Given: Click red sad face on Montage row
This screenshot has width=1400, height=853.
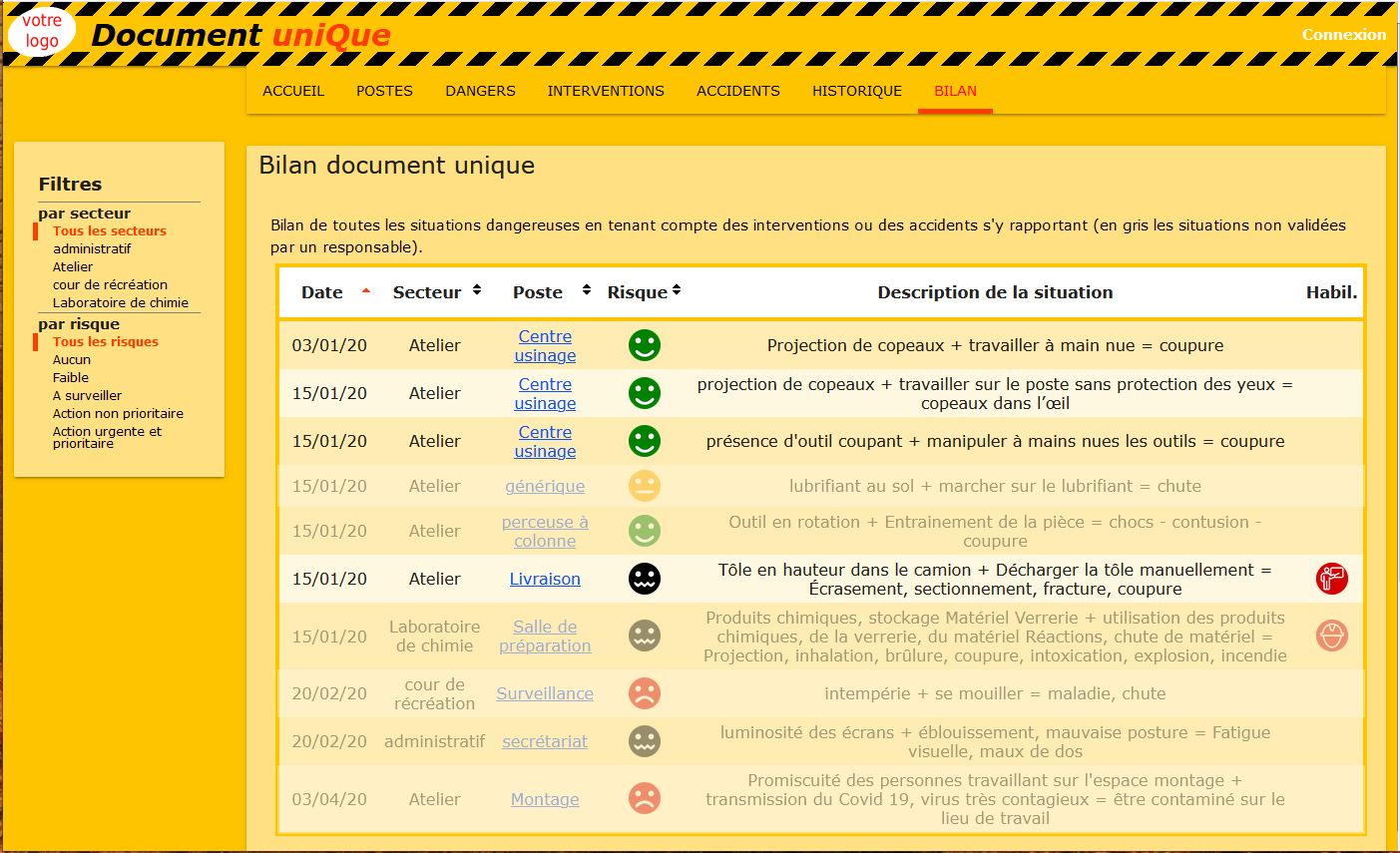Looking at the screenshot, I should coord(645,799).
